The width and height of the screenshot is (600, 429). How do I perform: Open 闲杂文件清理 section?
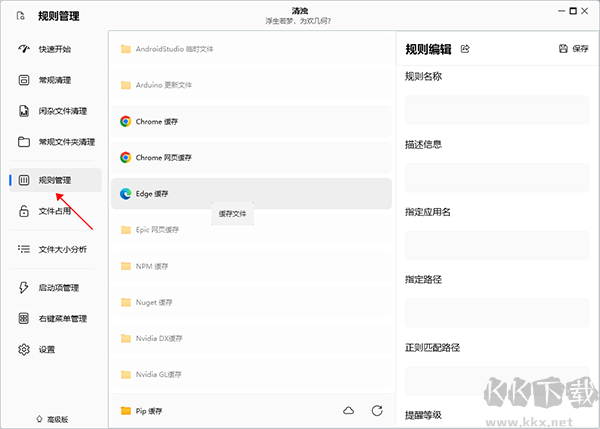55,111
